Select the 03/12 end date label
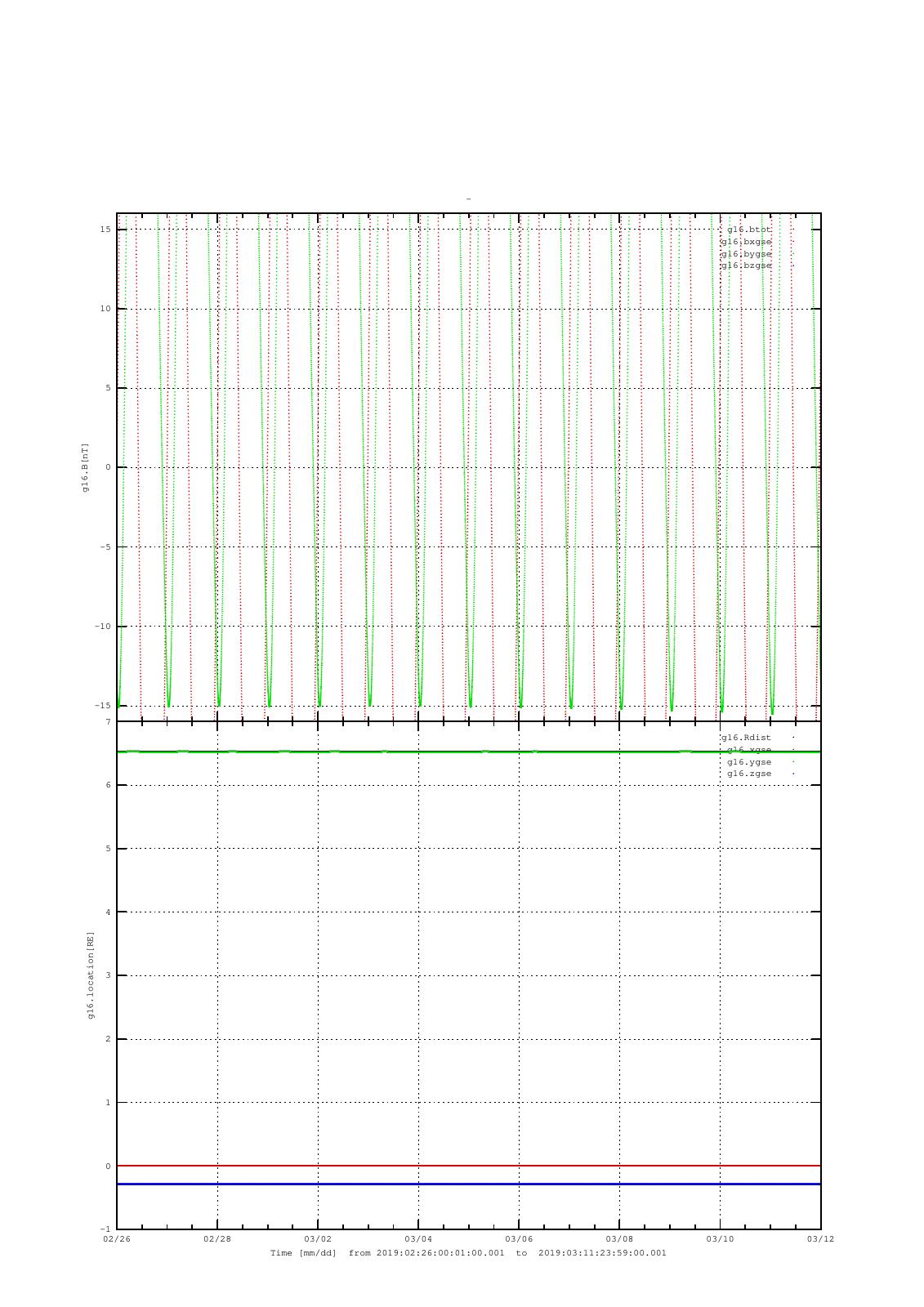The width and height of the screenshot is (924, 1307). (x=820, y=1238)
